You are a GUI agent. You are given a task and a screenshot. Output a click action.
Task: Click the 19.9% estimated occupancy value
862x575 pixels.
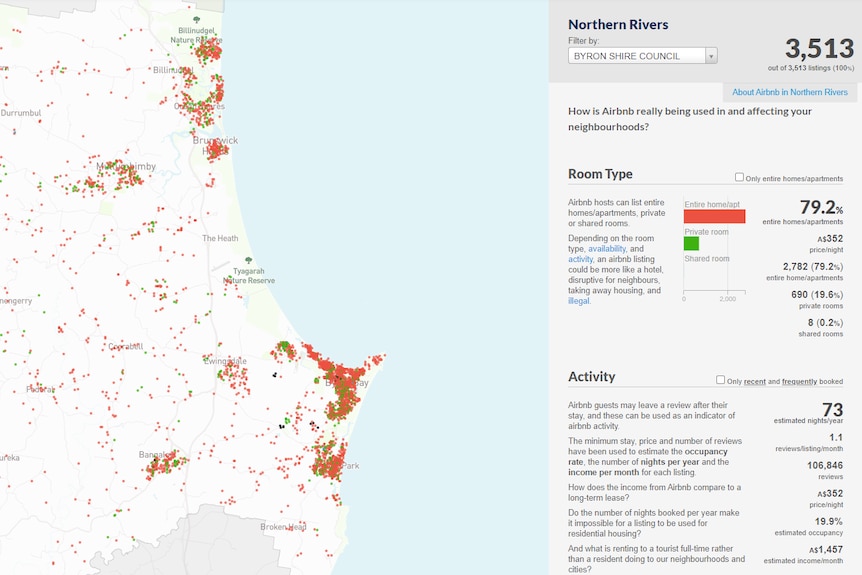coord(829,521)
